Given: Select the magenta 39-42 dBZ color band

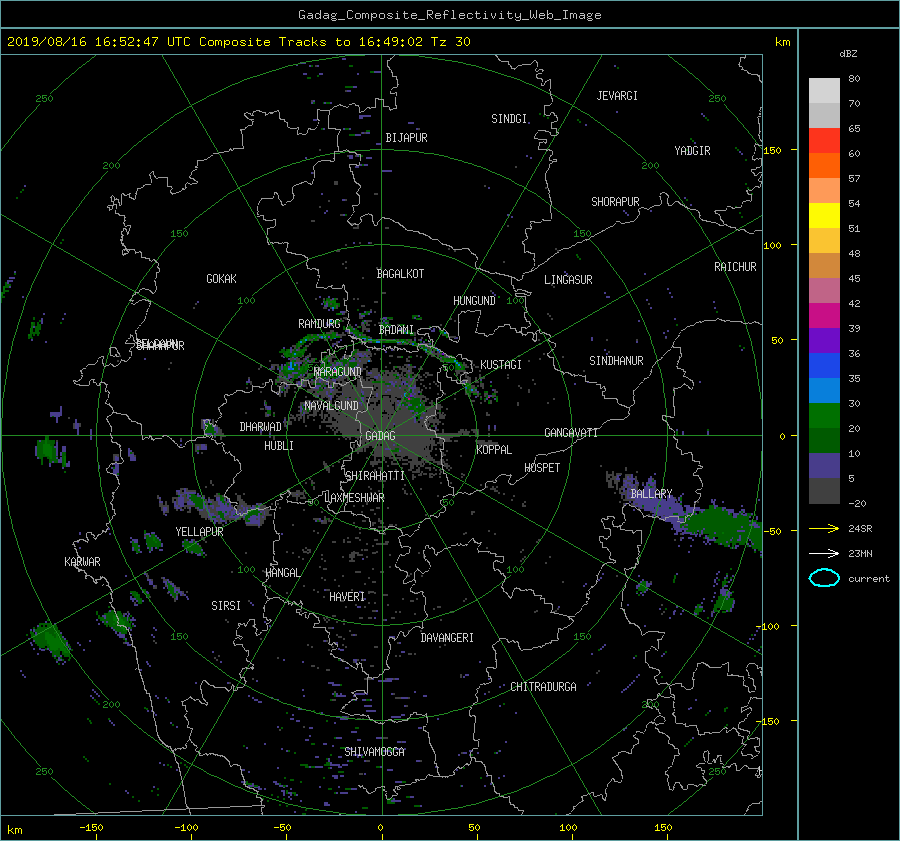Looking at the screenshot, I should (x=824, y=315).
